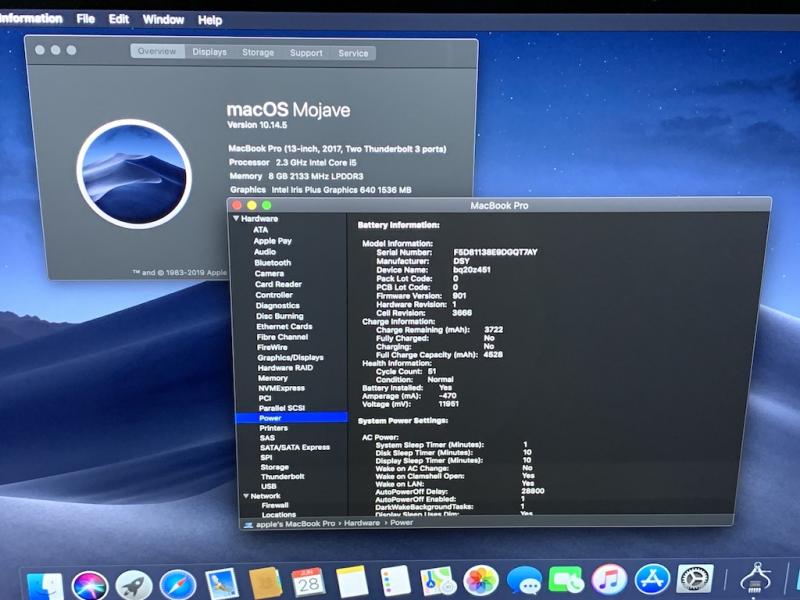Launch Siri from the Dock
The height and width of the screenshot is (600, 800).
90,585
